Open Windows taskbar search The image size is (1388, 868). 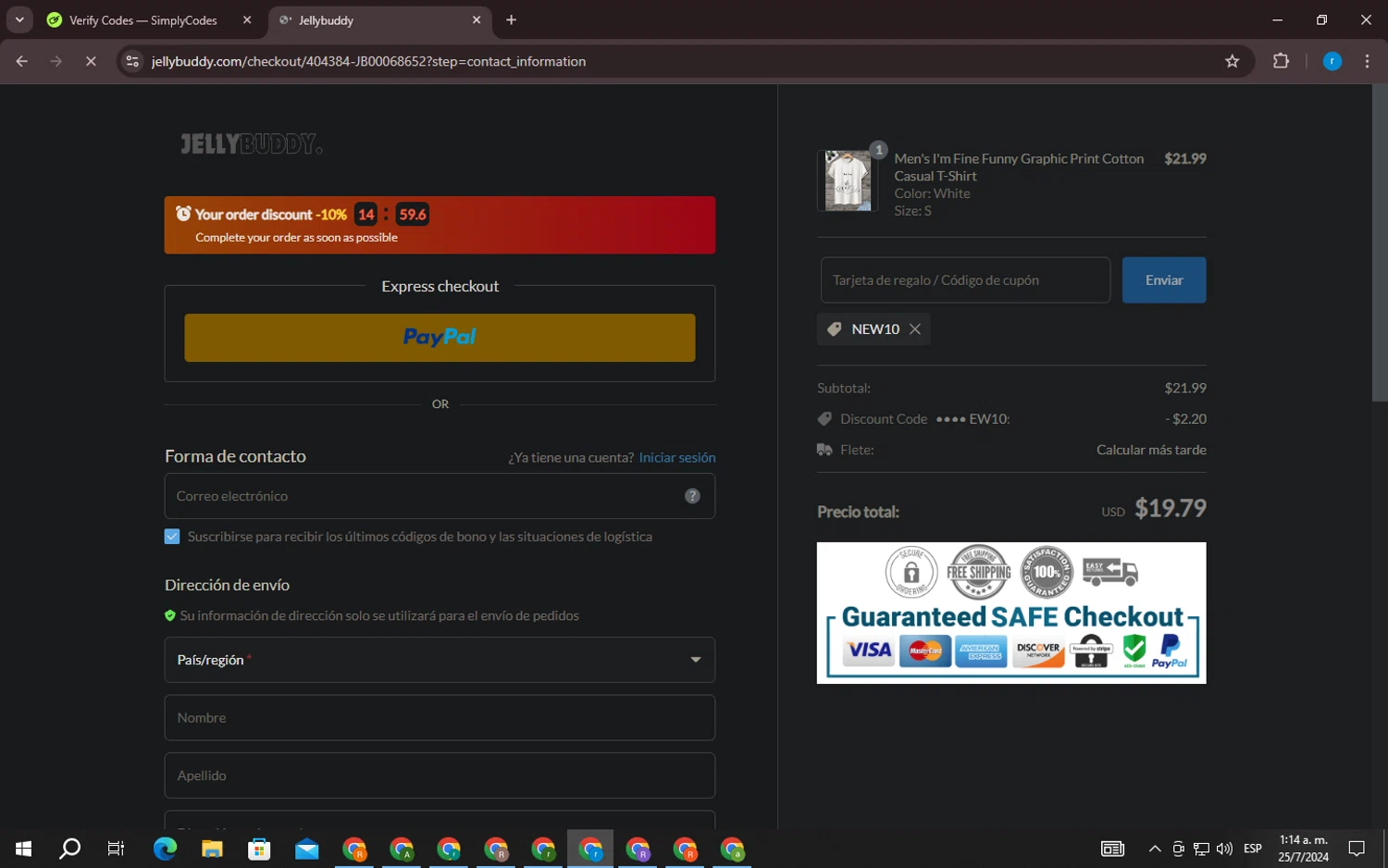pyautogui.click(x=69, y=849)
